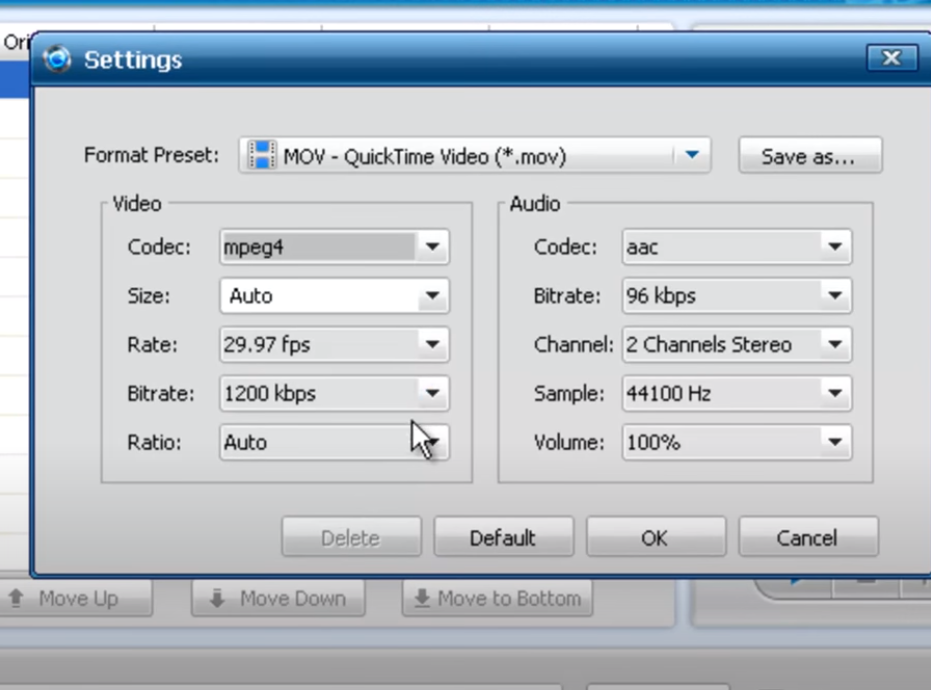The height and width of the screenshot is (690, 931).
Task: Click the Move Down arrow icon
Action: (x=217, y=598)
